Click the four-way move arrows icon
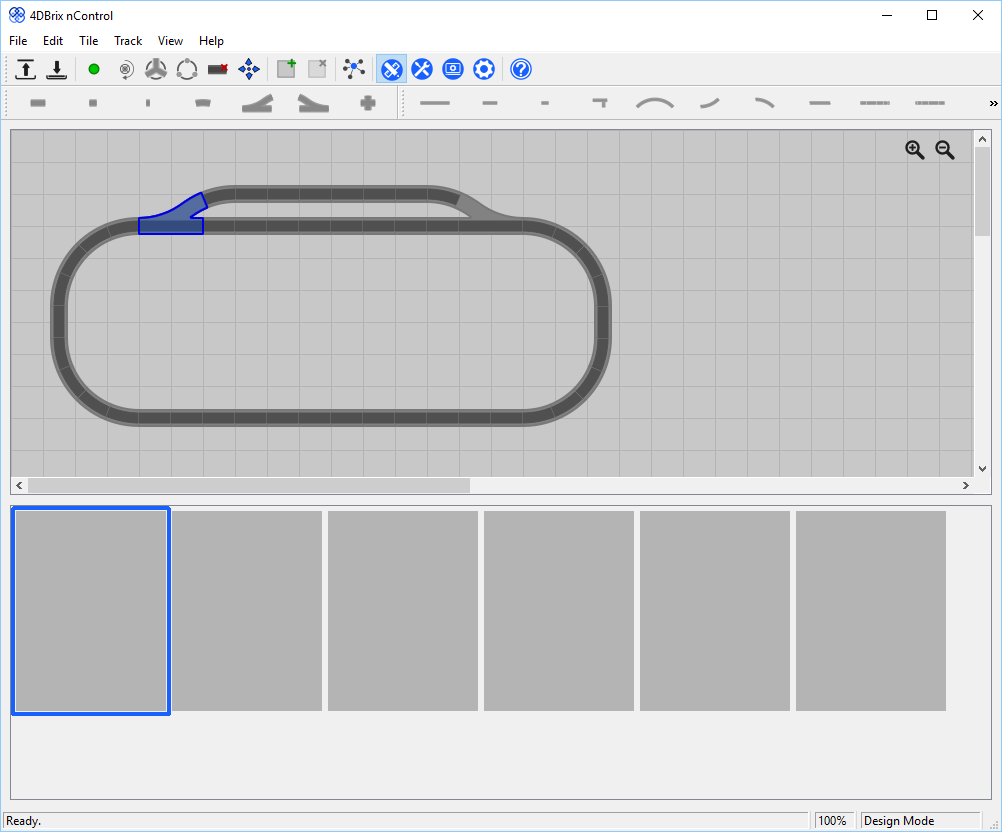This screenshot has width=1002, height=832. (x=249, y=69)
